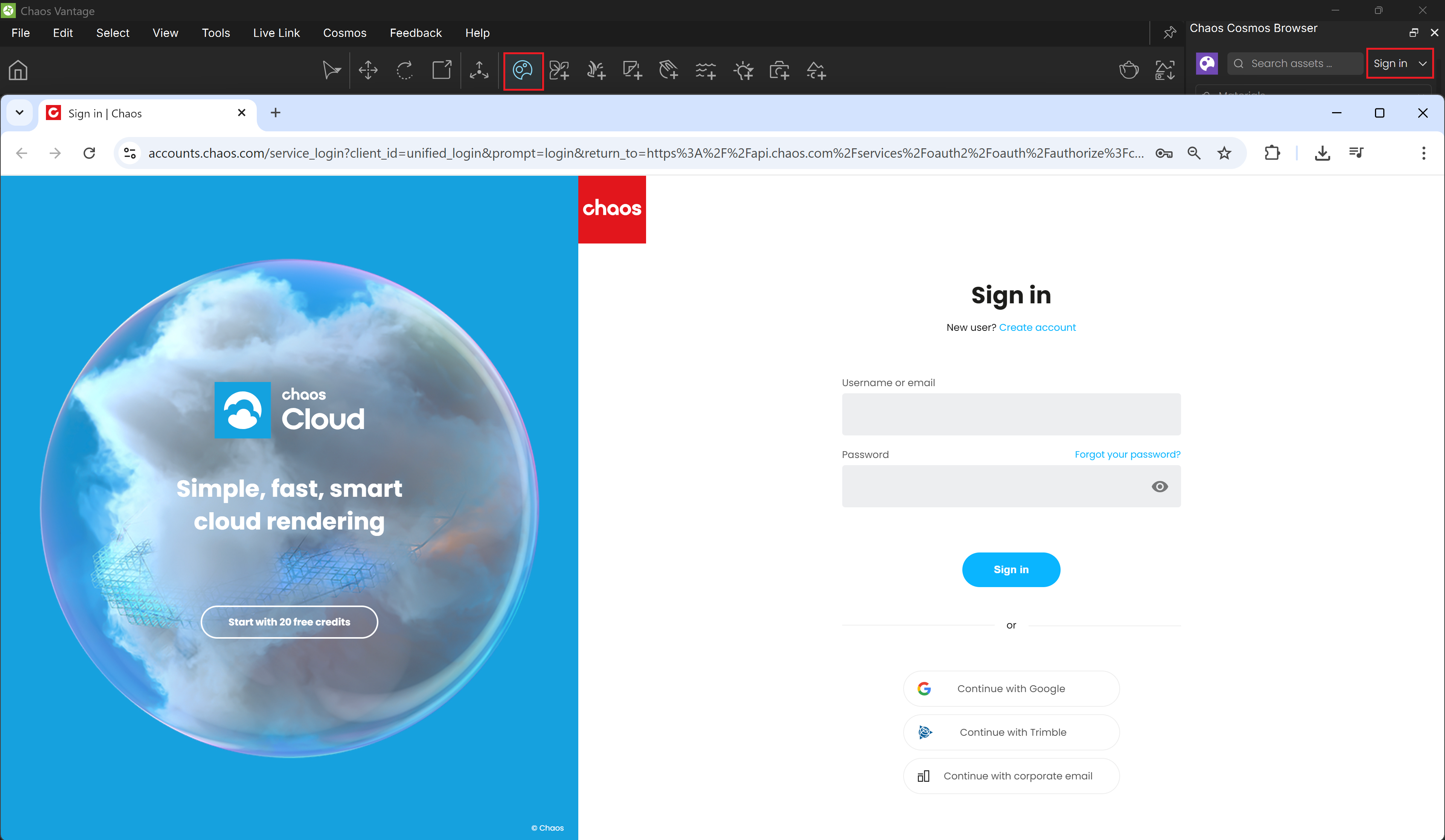Click the Create account link
Screen dimensions: 1445x840
coord(1037,327)
